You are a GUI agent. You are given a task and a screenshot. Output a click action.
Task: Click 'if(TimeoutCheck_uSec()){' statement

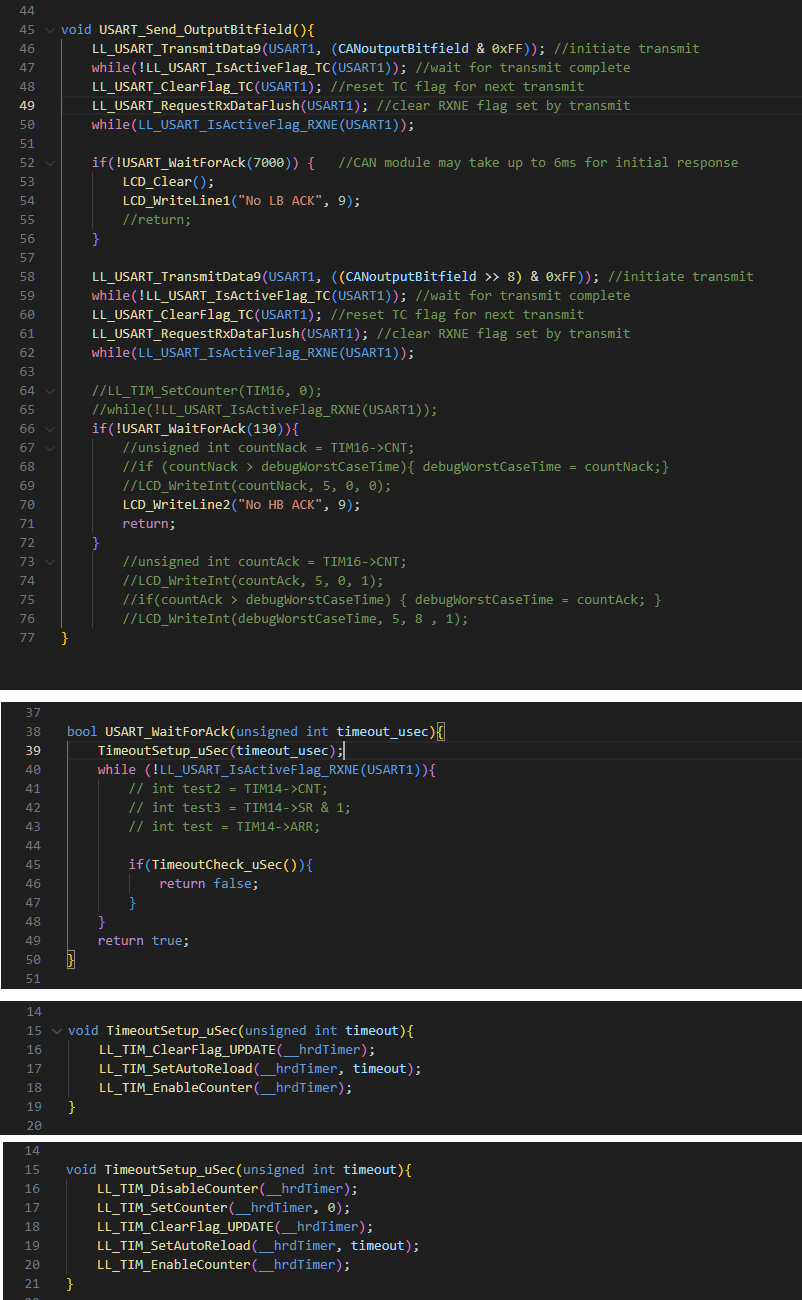(x=221, y=865)
